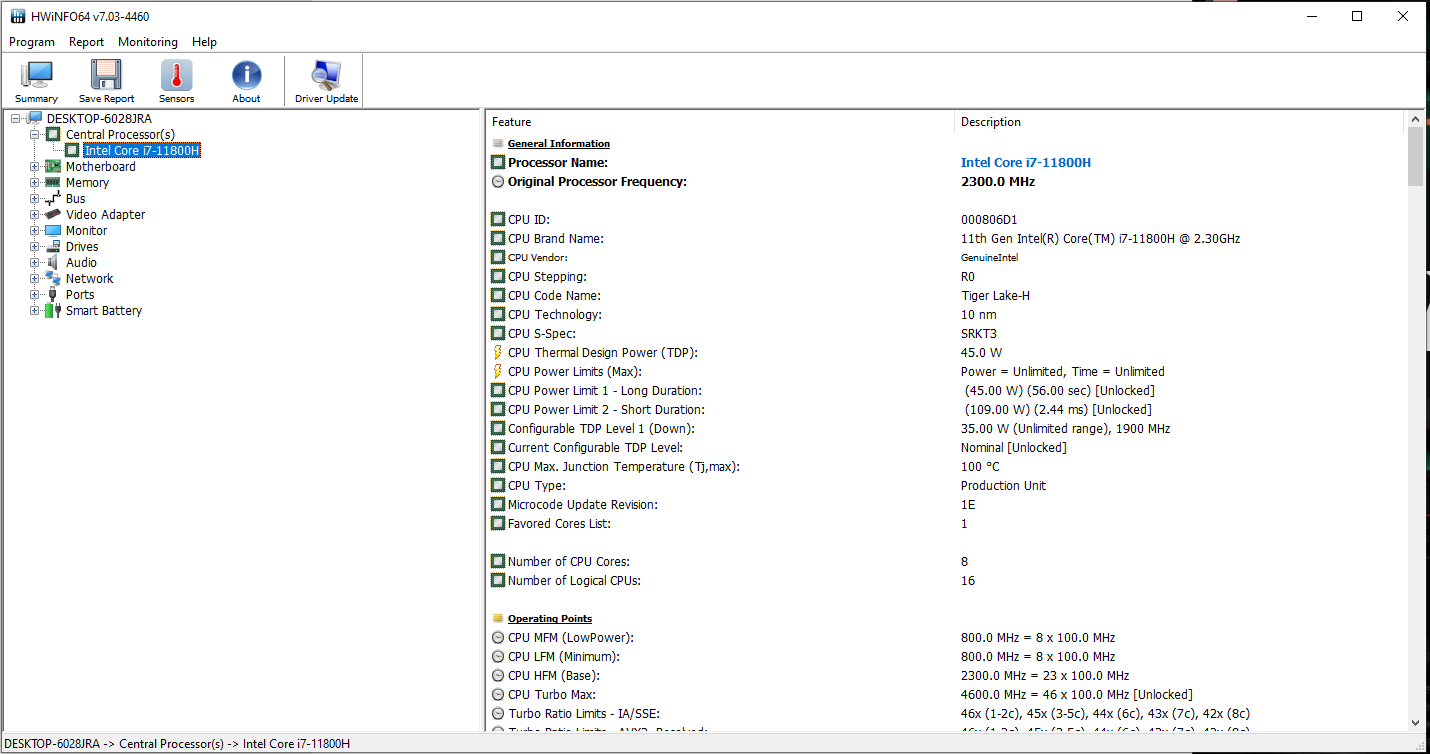This screenshot has height=754, width=1430.
Task: Expand the Motherboard tree node
Action: click(x=35, y=167)
